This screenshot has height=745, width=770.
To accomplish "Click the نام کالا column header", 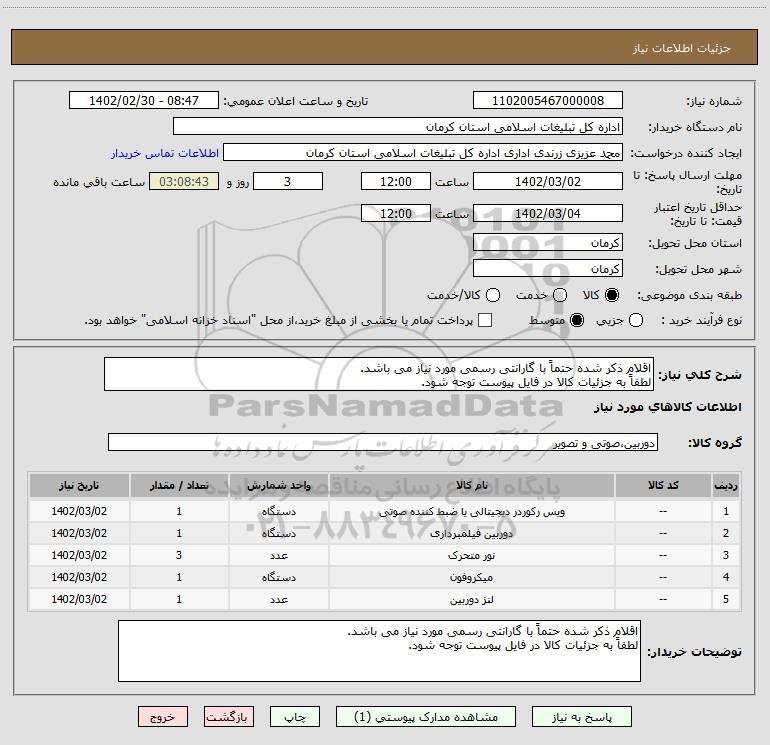I will pyautogui.click(x=471, y=485).
